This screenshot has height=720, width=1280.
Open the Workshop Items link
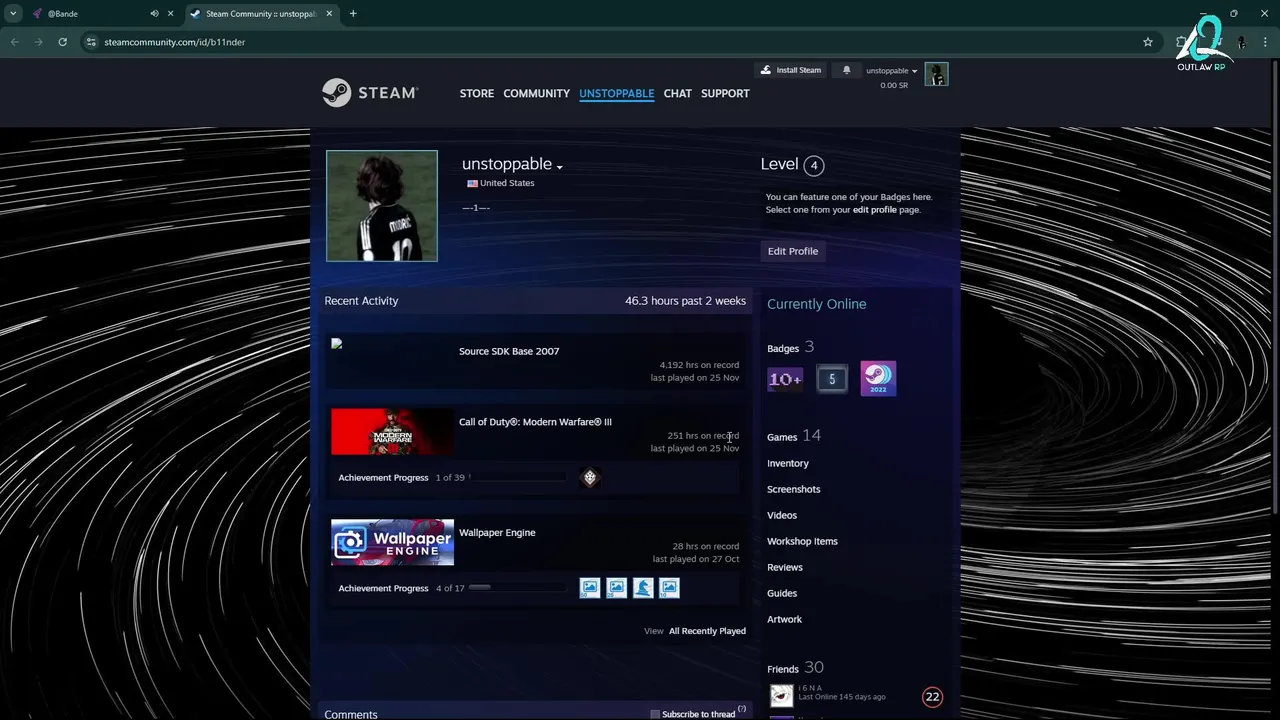coord(802,541)
